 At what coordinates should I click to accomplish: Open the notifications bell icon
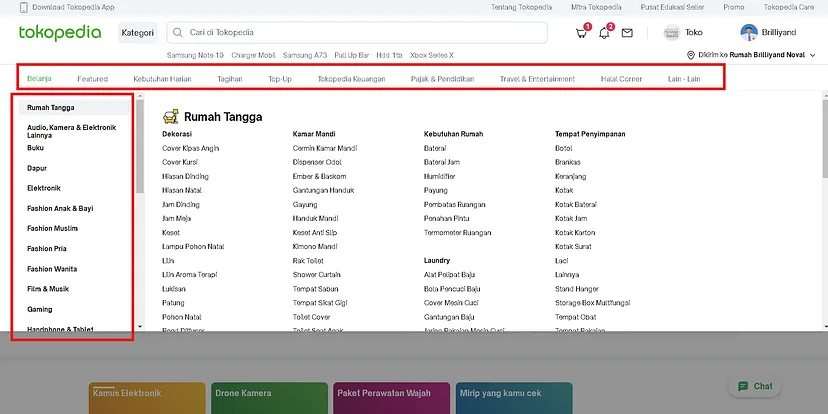[604, 33]
